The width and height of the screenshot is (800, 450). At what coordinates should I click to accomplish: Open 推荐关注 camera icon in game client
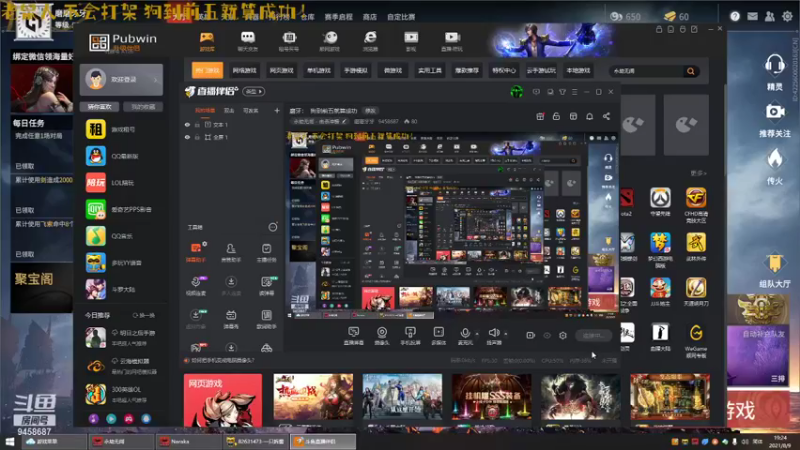774,111
